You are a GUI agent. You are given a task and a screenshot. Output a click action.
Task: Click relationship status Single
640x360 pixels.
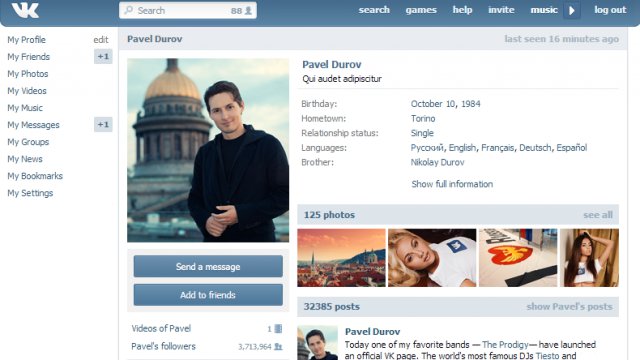tap(422, 133)
